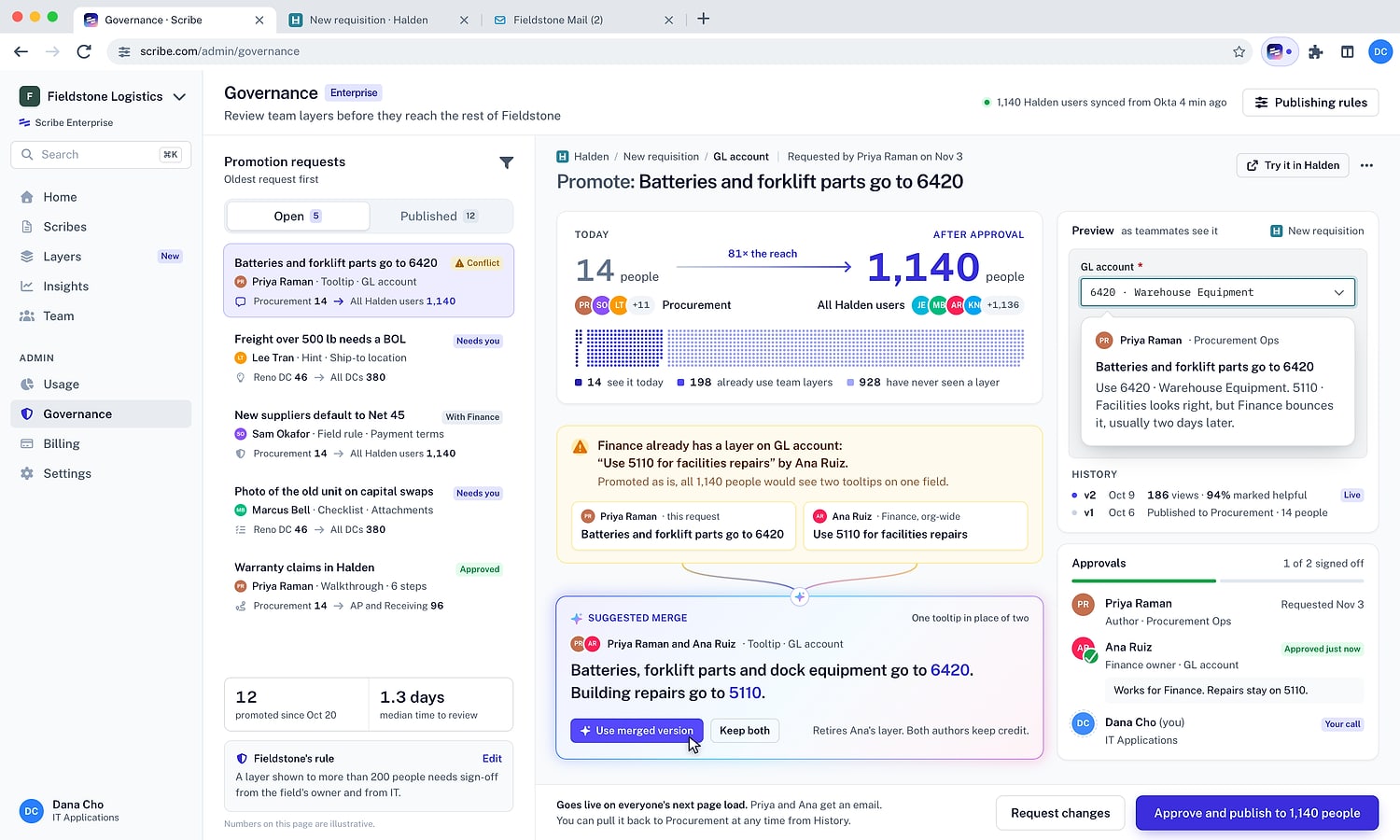Image resolution: width=1400 pixels, height=840 pixels.
Task: Open Layers in the sidebar
Action: 101,257
